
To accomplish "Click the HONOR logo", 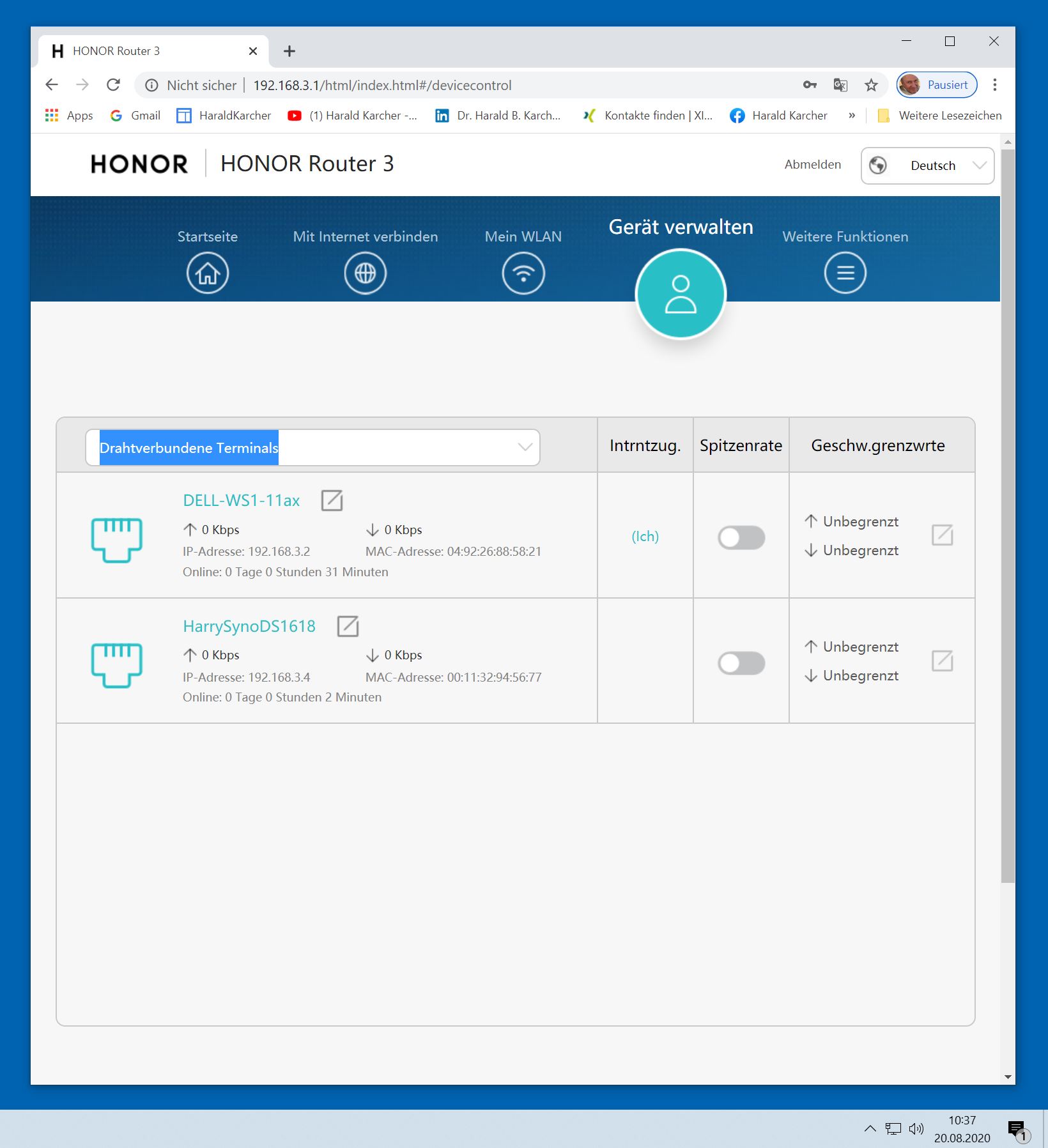I will (139, 164).
